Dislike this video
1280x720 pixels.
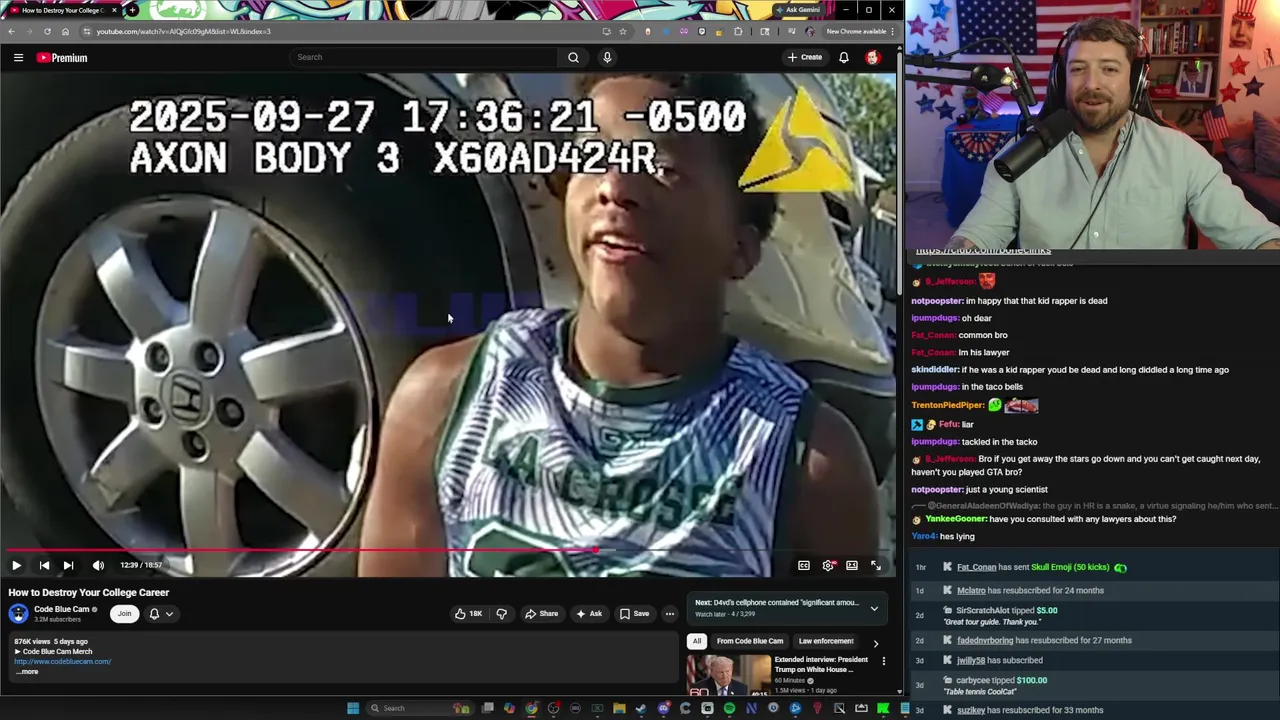(x=501, y=614)
